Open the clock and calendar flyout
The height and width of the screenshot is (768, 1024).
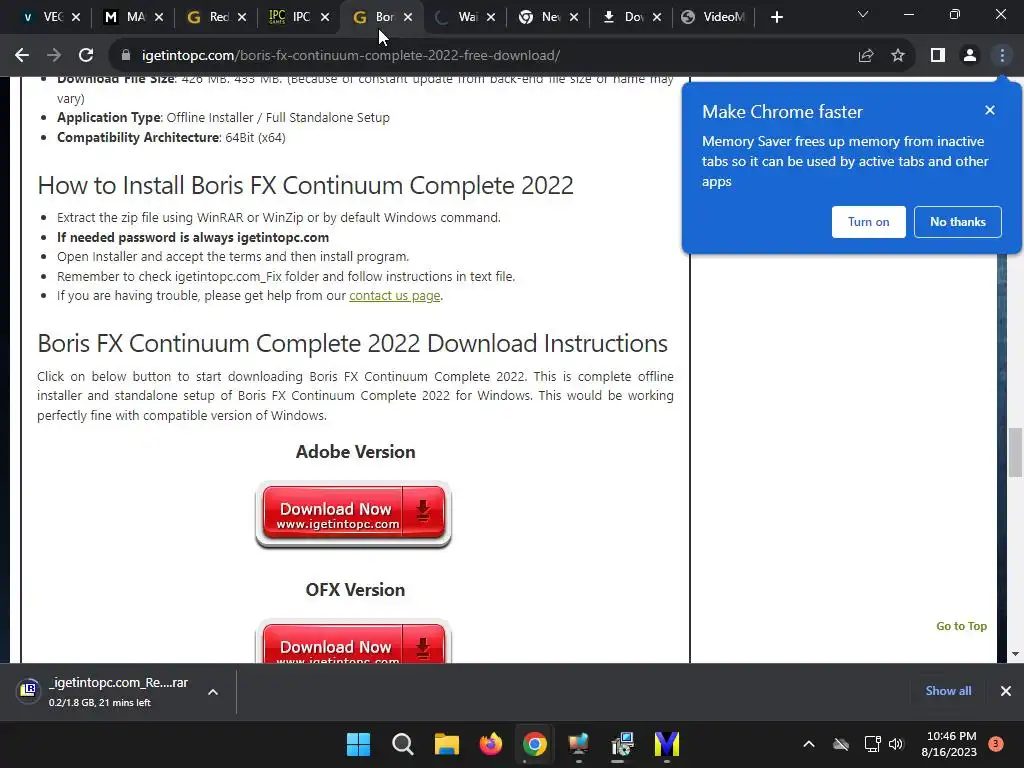[x=950, y=744]
